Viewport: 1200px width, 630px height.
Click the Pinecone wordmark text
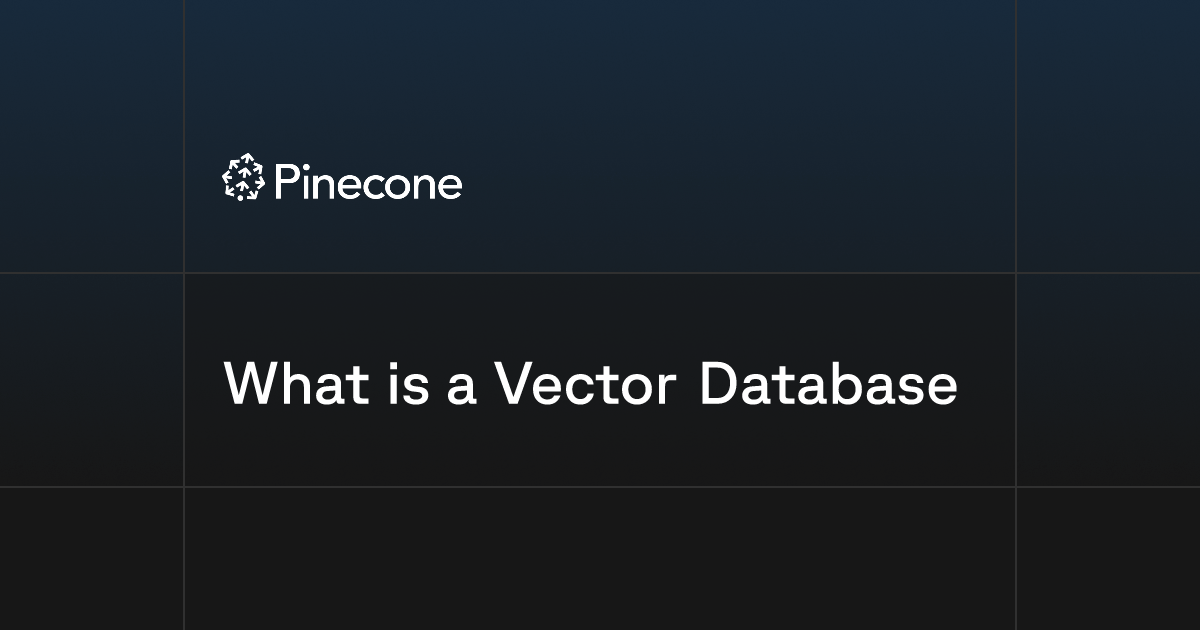367,183
